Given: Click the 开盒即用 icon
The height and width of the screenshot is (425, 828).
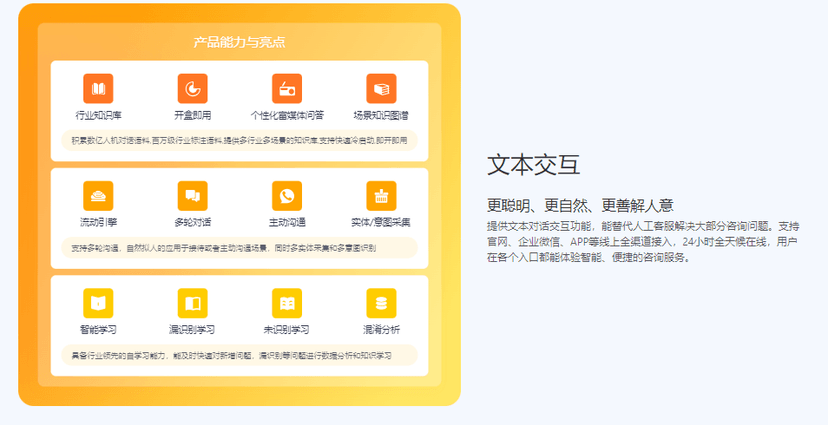Looking at the screenshot, I should (193, 89).
